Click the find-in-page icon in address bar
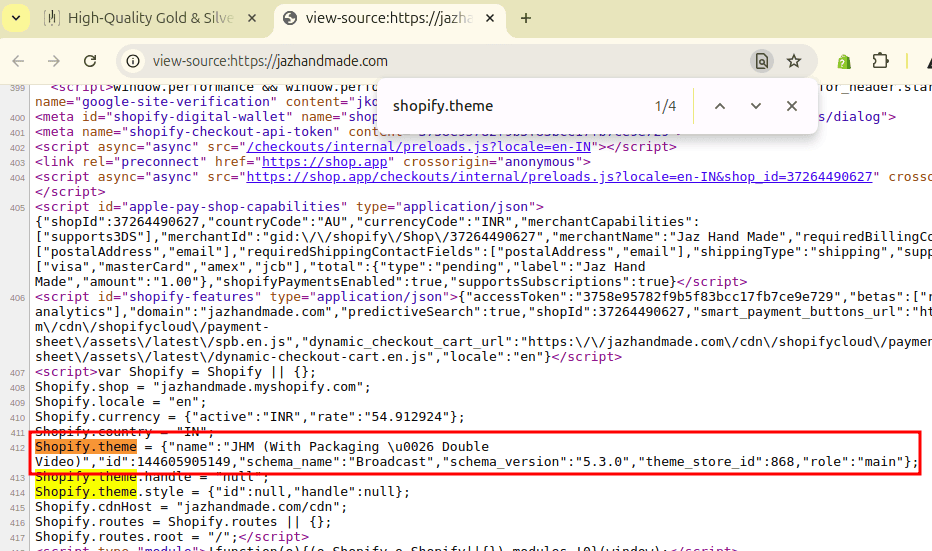The image size is (932, 551). click(761, 61)
